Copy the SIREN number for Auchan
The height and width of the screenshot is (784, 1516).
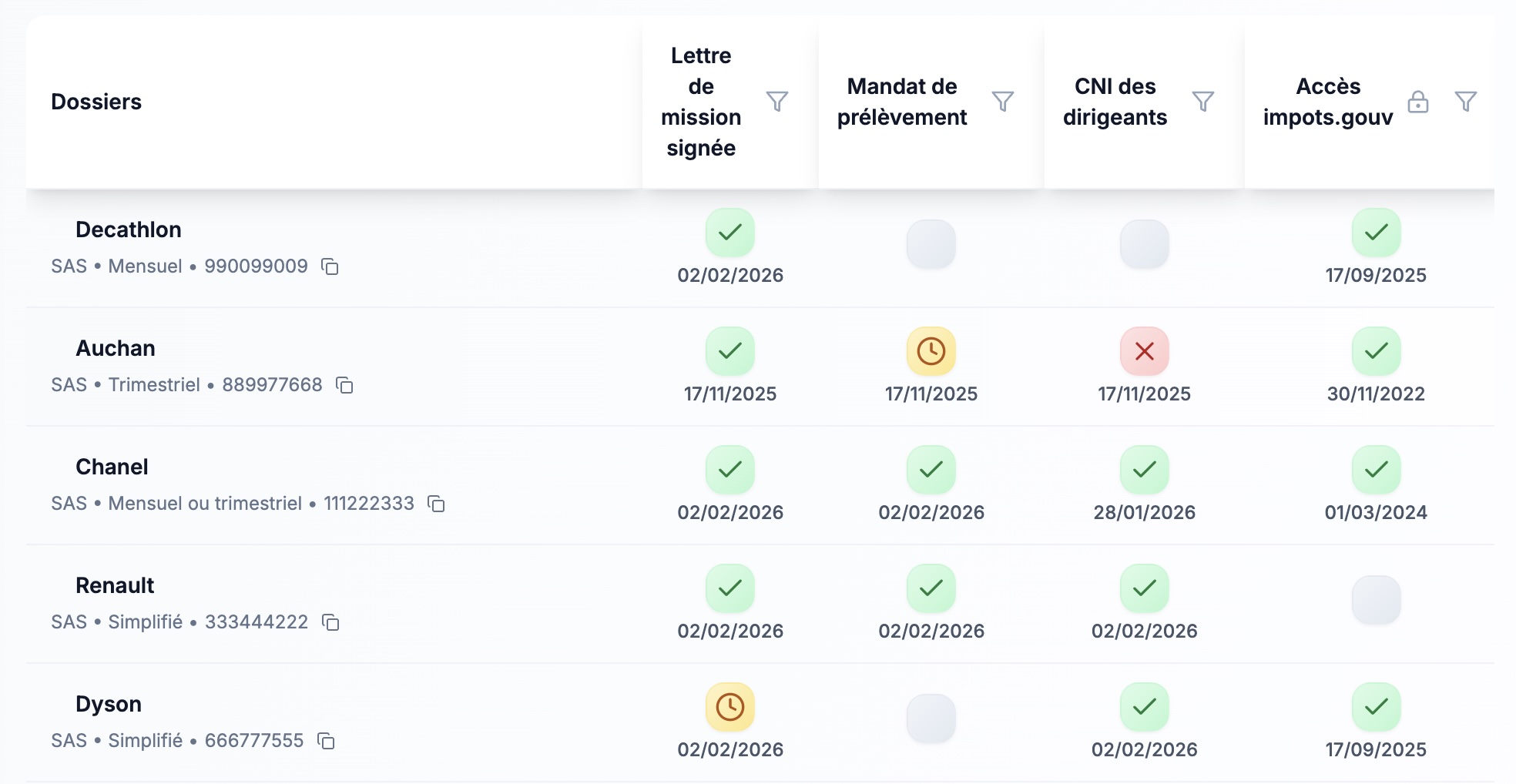pos(347,386)
